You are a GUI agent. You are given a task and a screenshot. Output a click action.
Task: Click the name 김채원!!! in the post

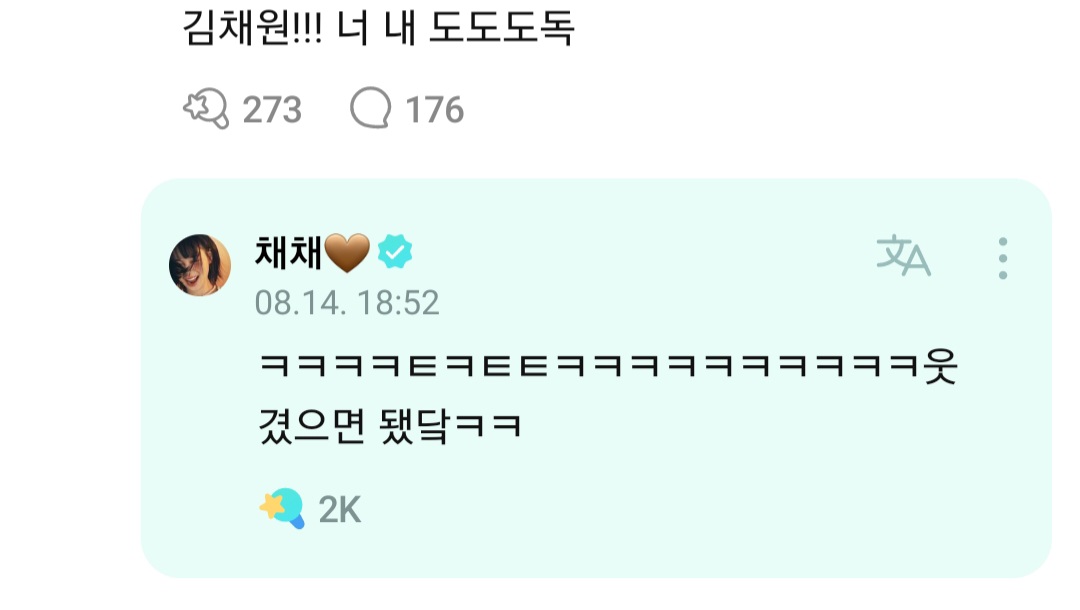[x=252, y=28]
